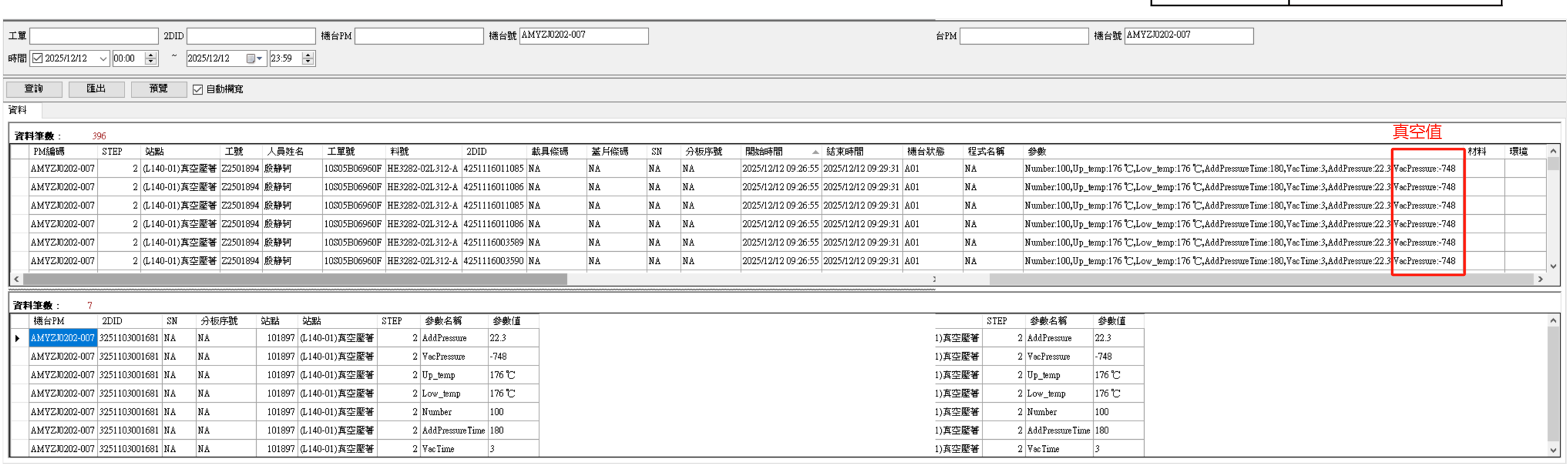The image size is (1568, 464).
Task: Toggle the 自動欄寬 auto column width checkbox
Action: coord(198,89)
